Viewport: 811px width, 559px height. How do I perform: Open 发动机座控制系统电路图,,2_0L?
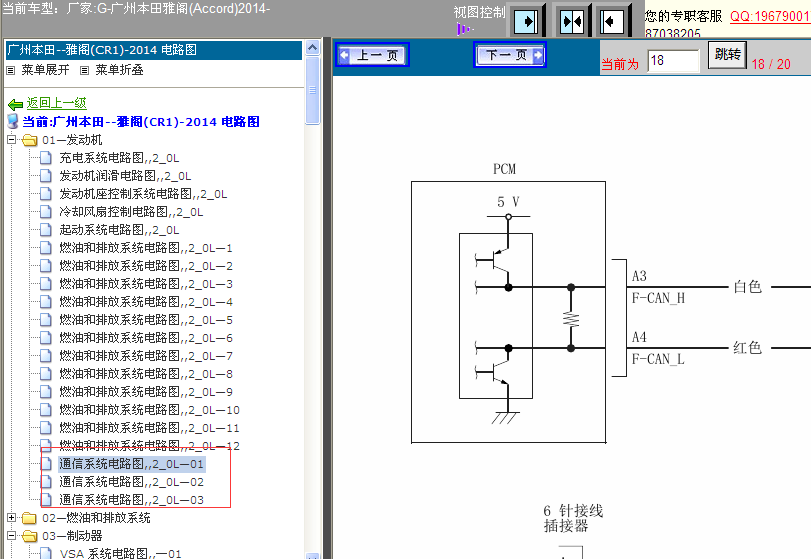pyautogui.click(x=143, y=194)
